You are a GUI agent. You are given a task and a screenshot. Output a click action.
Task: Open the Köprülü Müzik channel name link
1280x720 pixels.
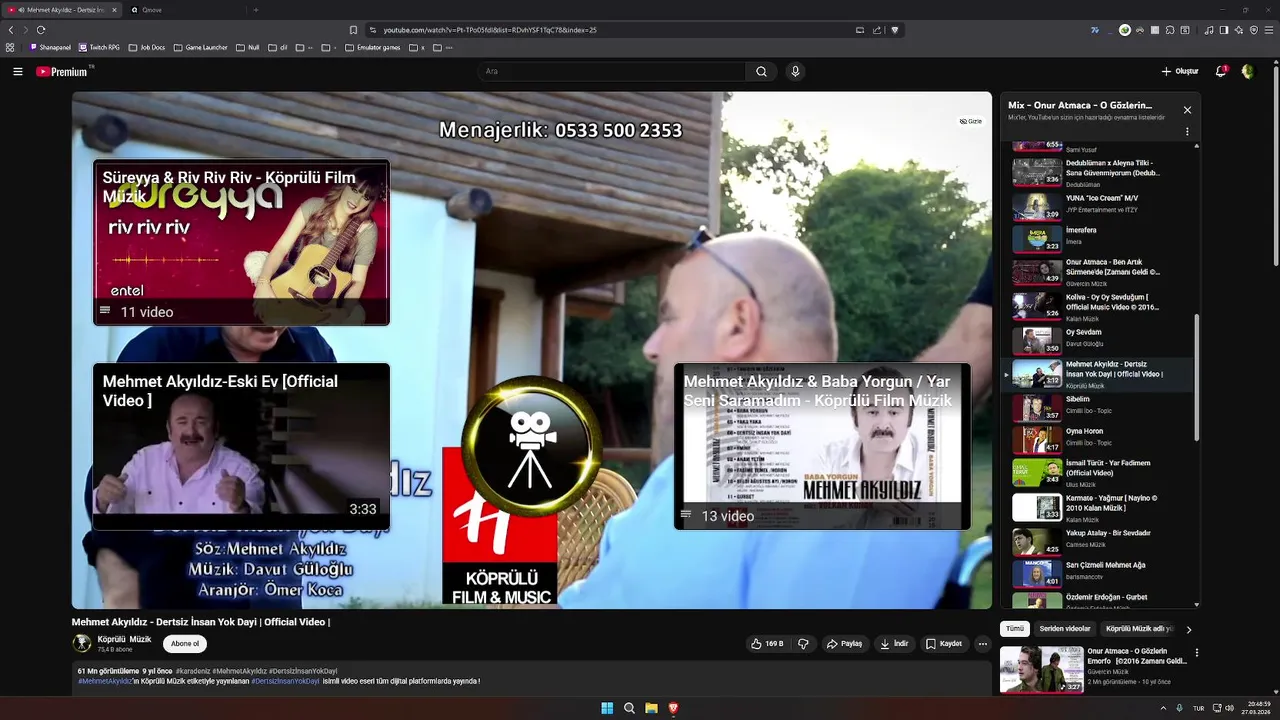coord(124,639)
